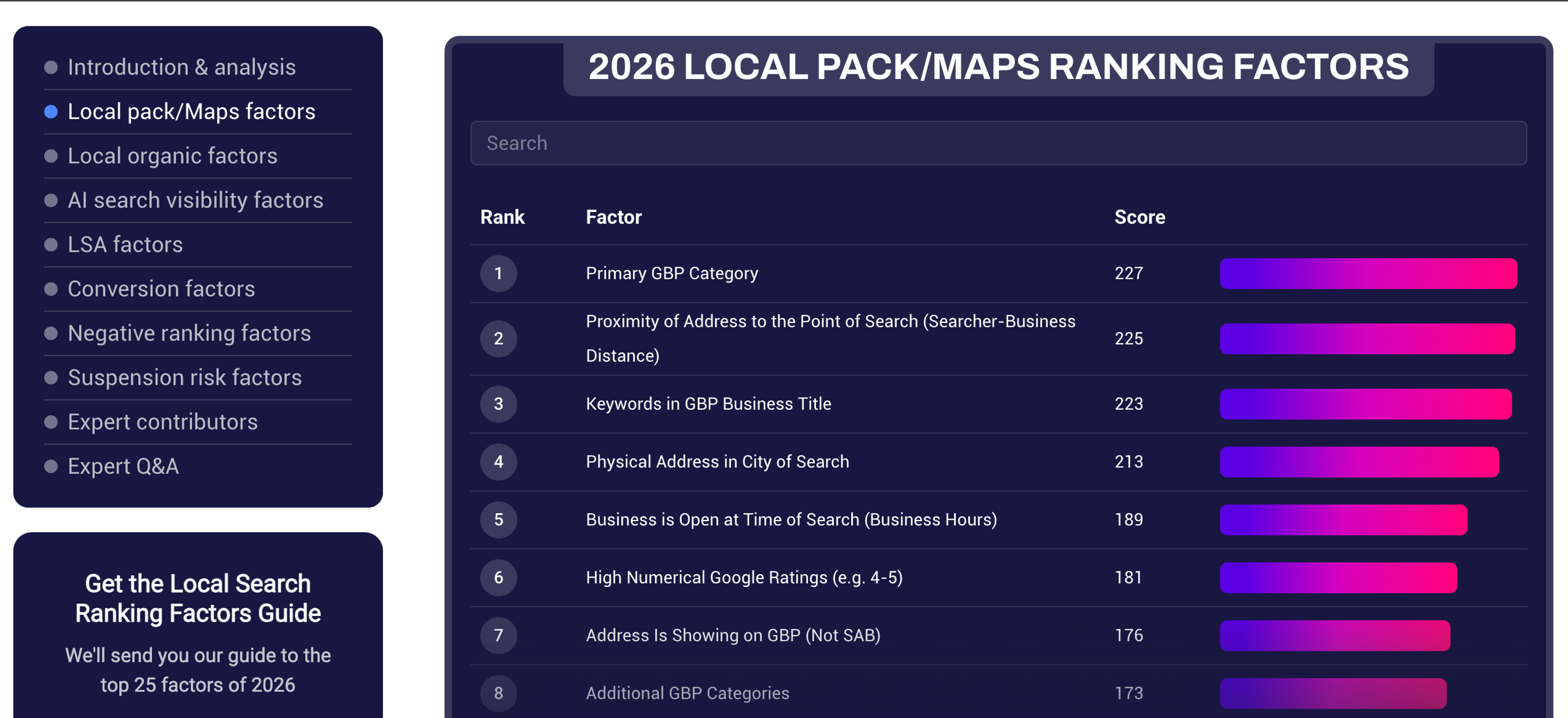Screen dimensions: 1568x718
Task: Click score value 213
Action: point(1129,462)
